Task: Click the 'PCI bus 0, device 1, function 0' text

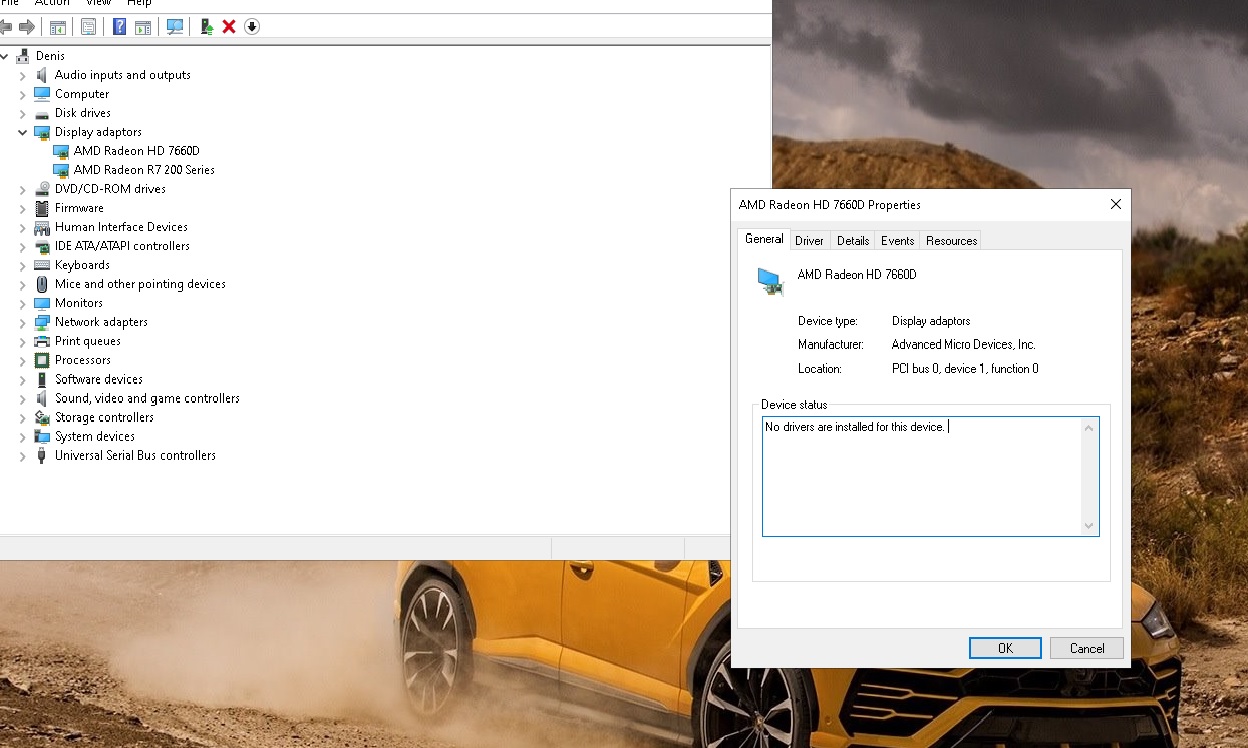Action: pos(965,369)
